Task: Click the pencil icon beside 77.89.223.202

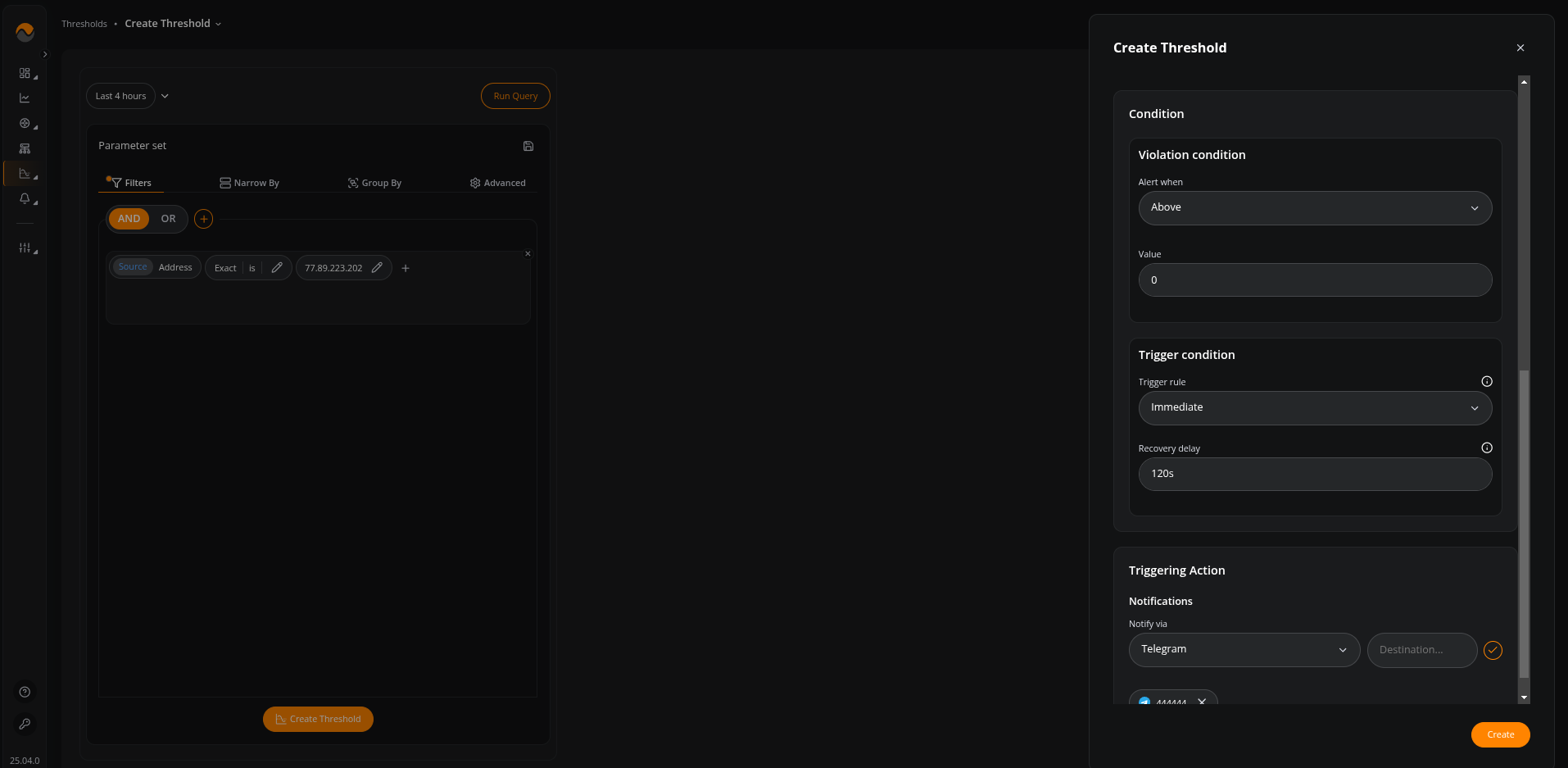Action: click(x=377, y=268)
